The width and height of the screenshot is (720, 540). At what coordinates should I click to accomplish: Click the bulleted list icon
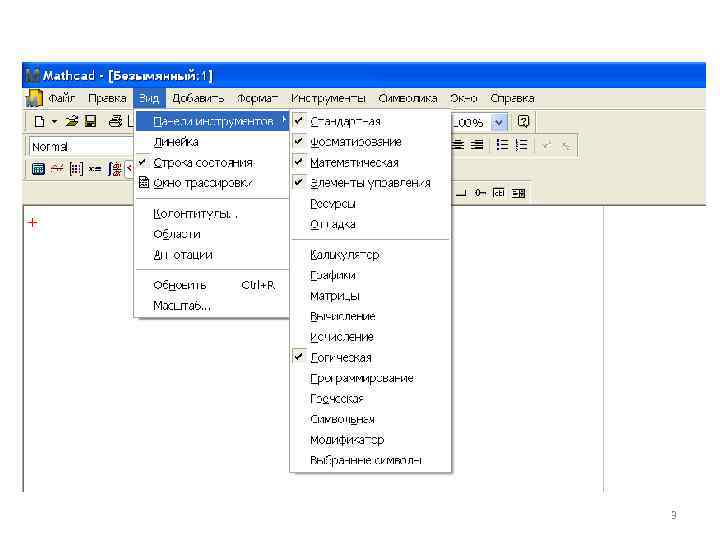tap(502, 145)
